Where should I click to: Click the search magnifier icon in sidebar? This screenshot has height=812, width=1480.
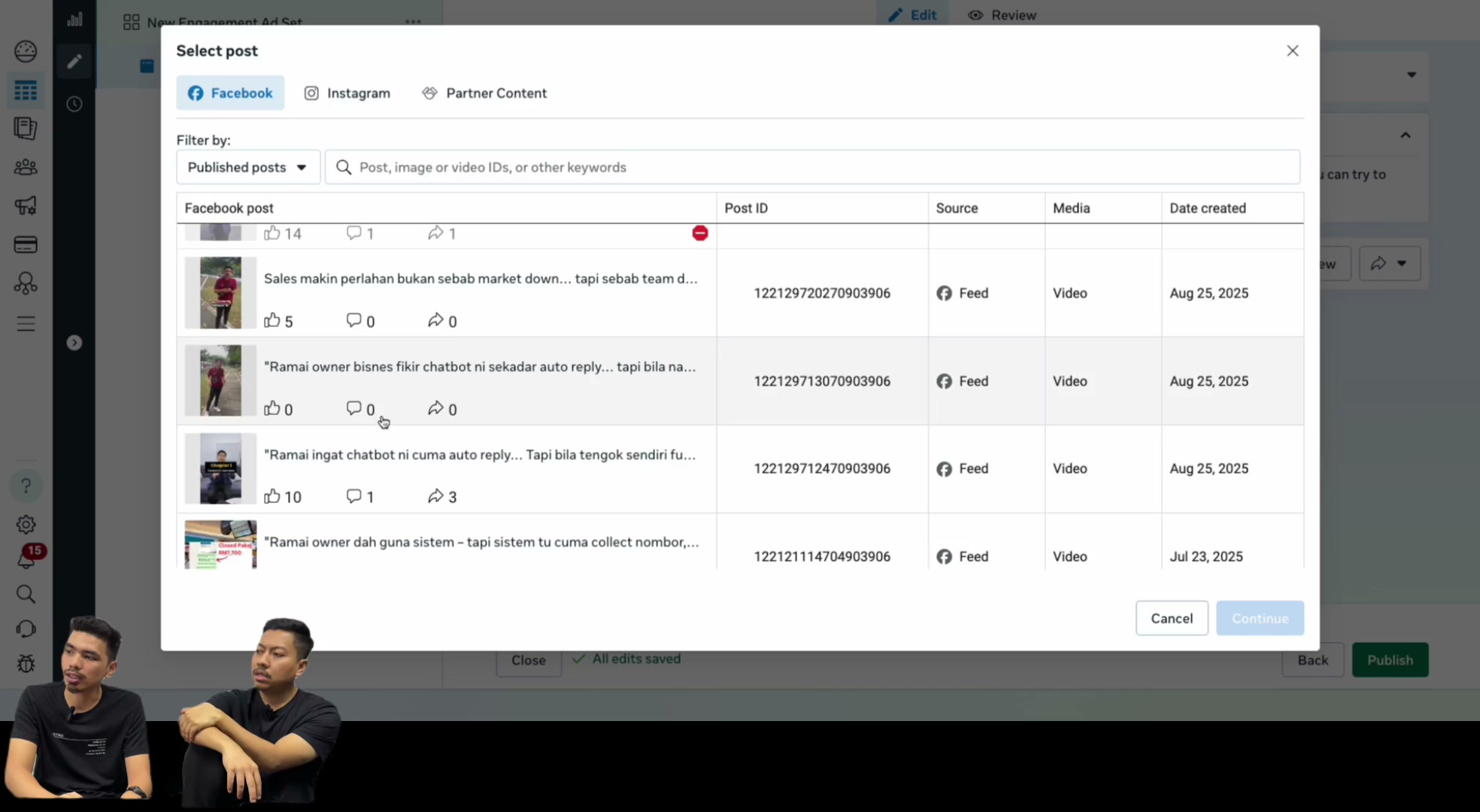coord(26,594)
